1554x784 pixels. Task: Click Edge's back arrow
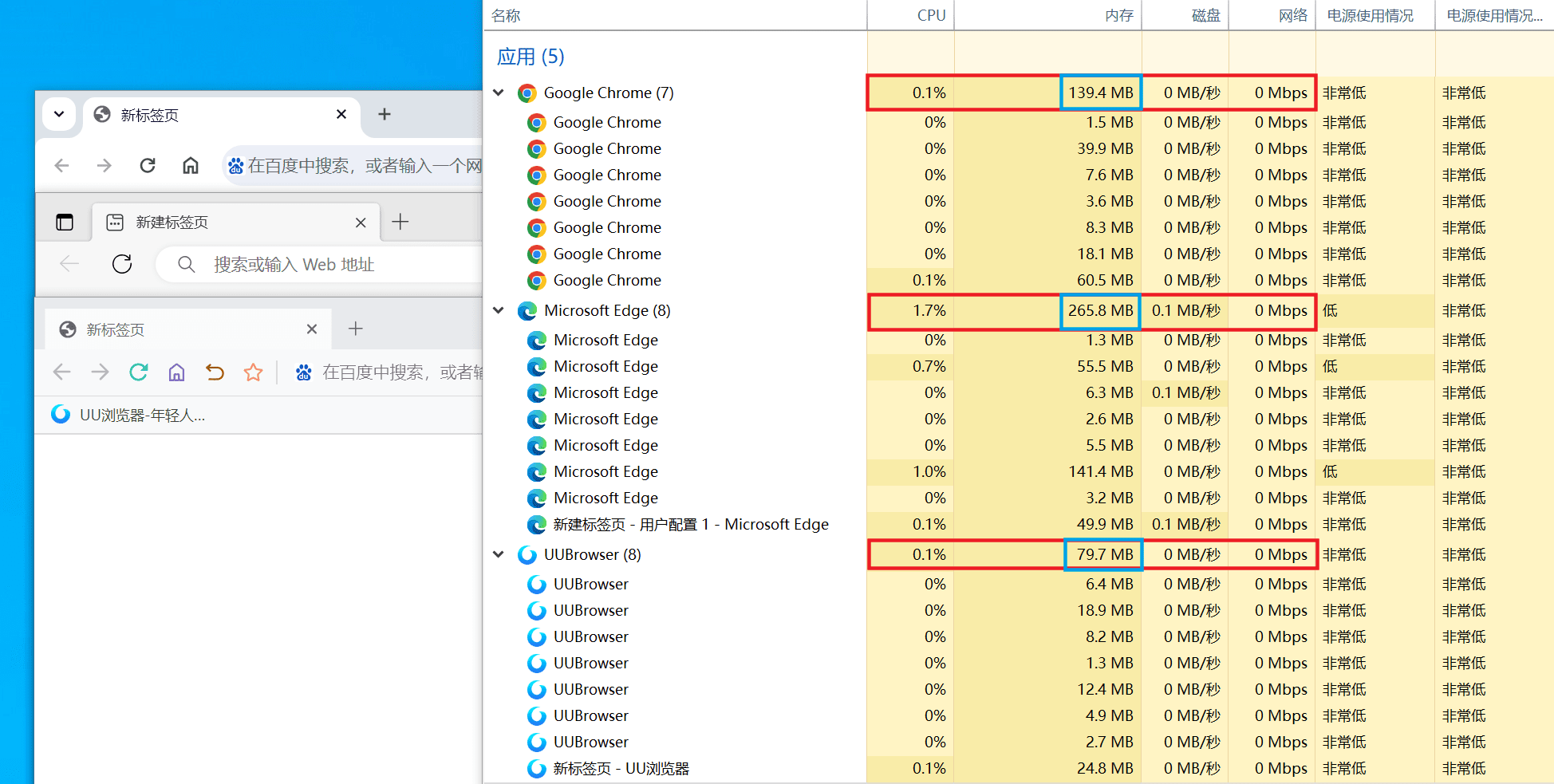(69, 264)
